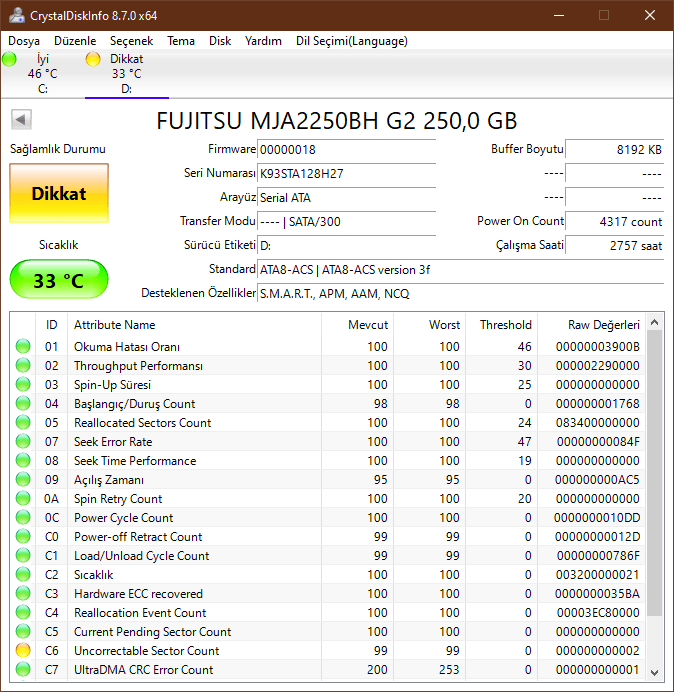The height and width of the screenshot is (692, 674).
Task: Click status icon for Reallocation Event Count
Action: pos(23,612)
